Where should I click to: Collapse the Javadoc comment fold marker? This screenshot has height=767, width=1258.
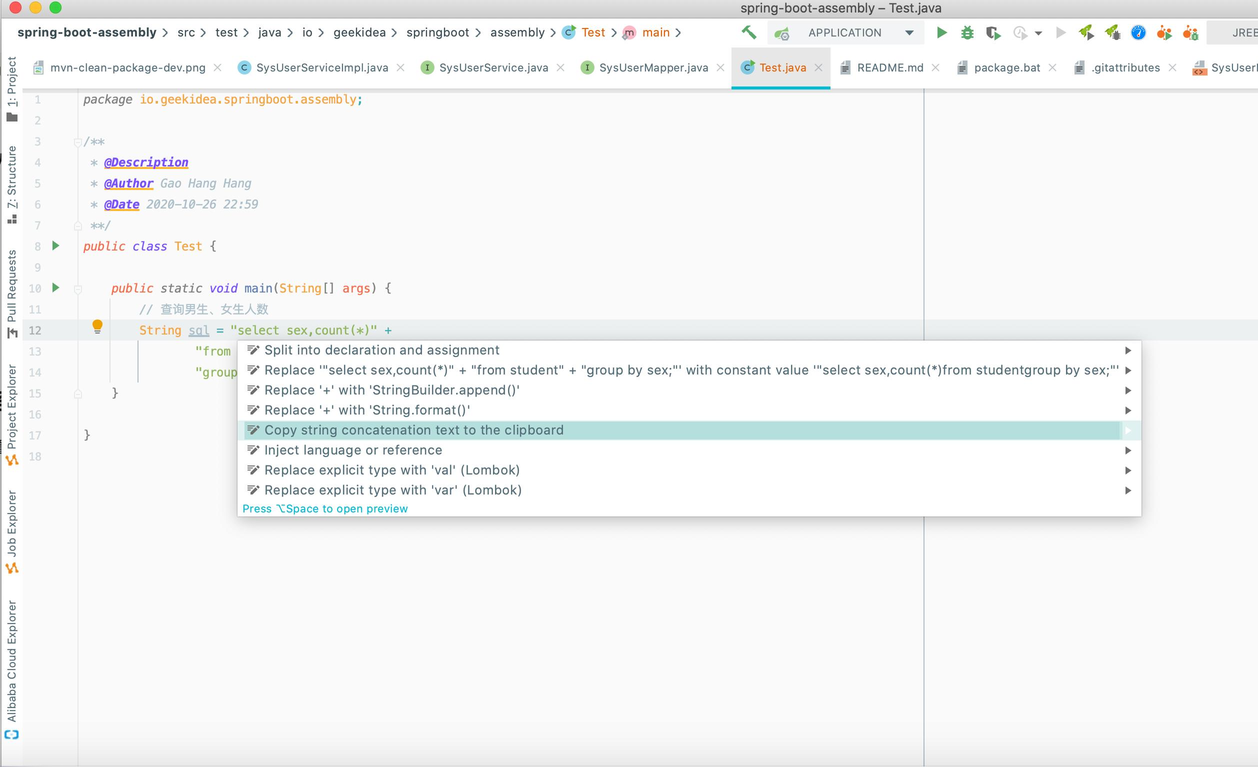[x=77, y=142]
